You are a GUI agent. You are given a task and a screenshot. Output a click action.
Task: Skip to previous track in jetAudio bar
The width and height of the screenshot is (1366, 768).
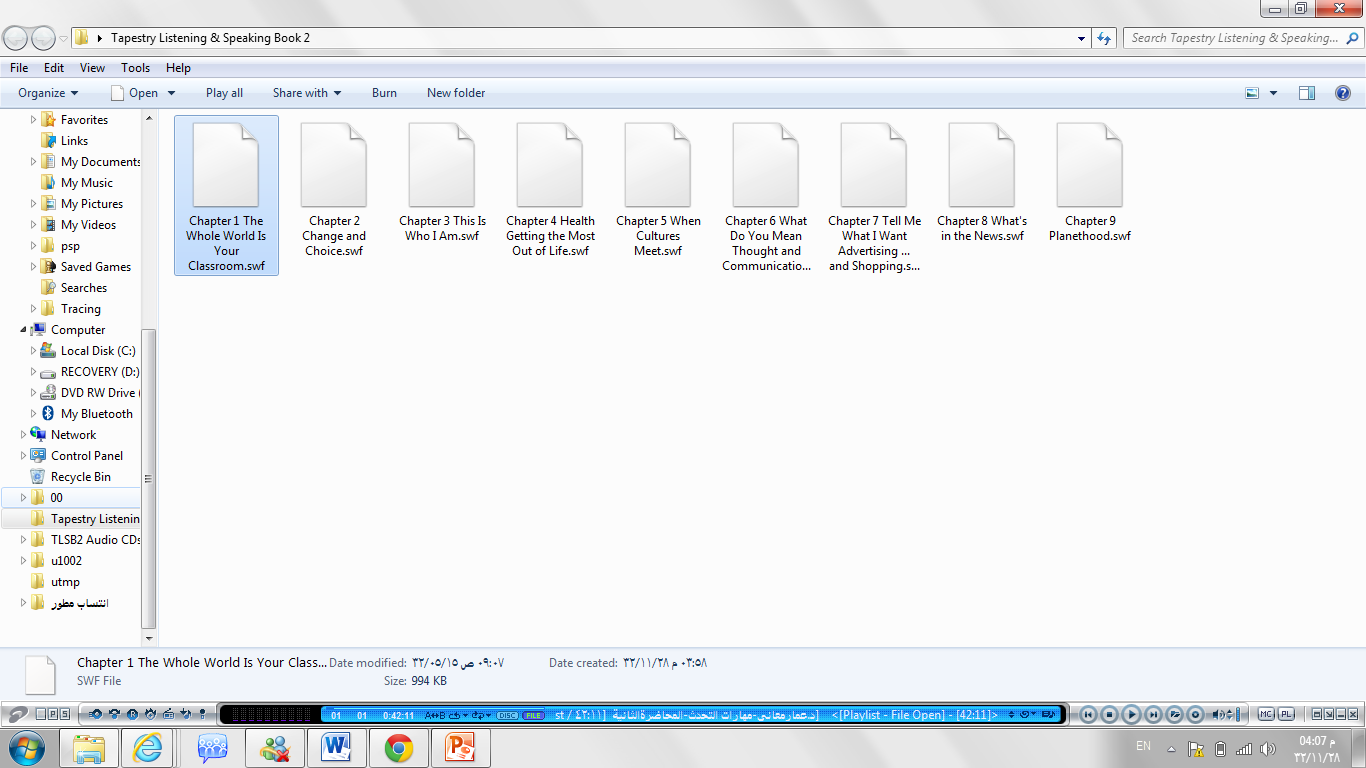click(x=1087, y=714)
